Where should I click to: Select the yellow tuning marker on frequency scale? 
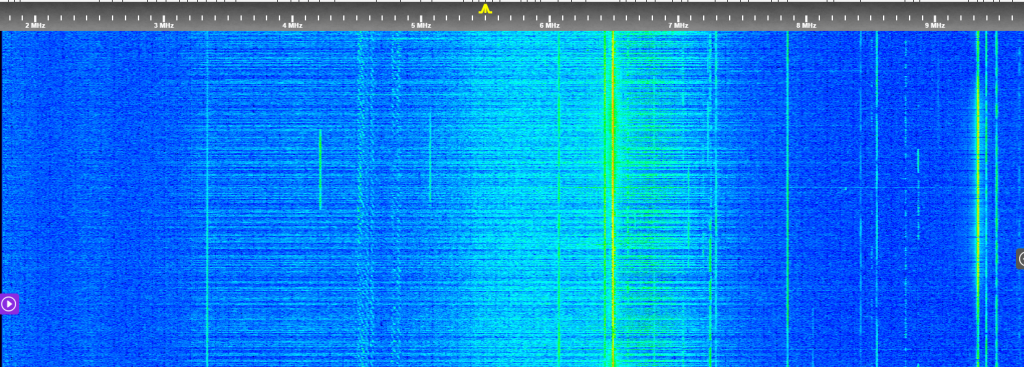coord(485,9)
